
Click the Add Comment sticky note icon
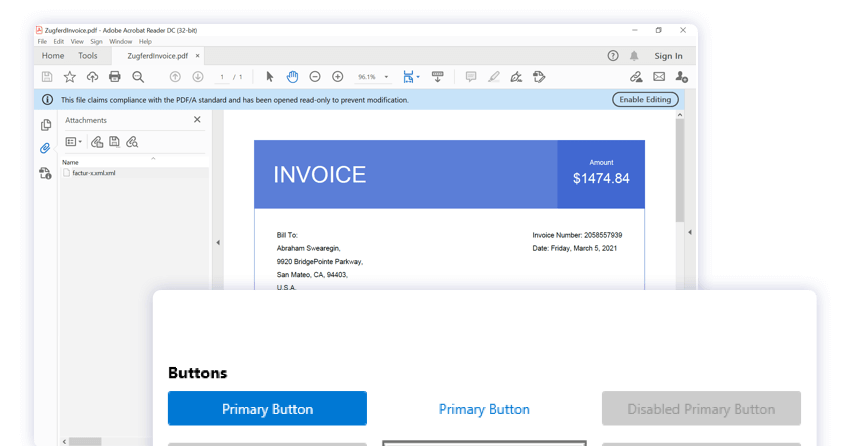coord(470,77)
